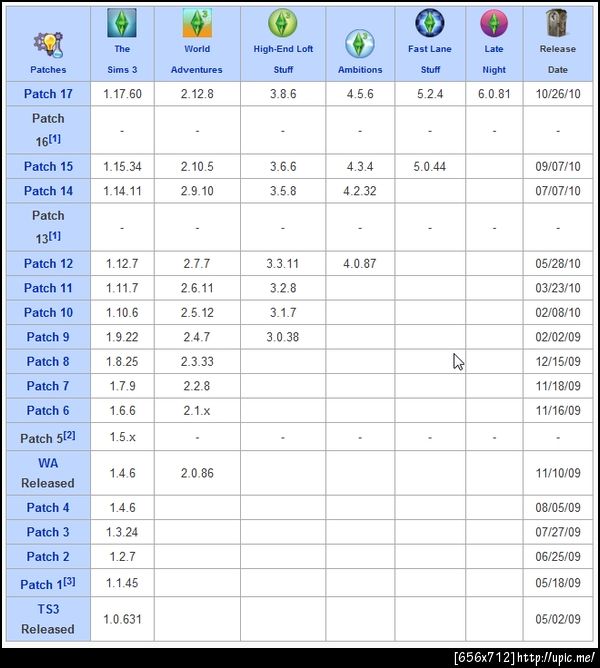Open the Patch 12 link
Image resolution: width=600 pixels, height=668 pixels.
48,264
